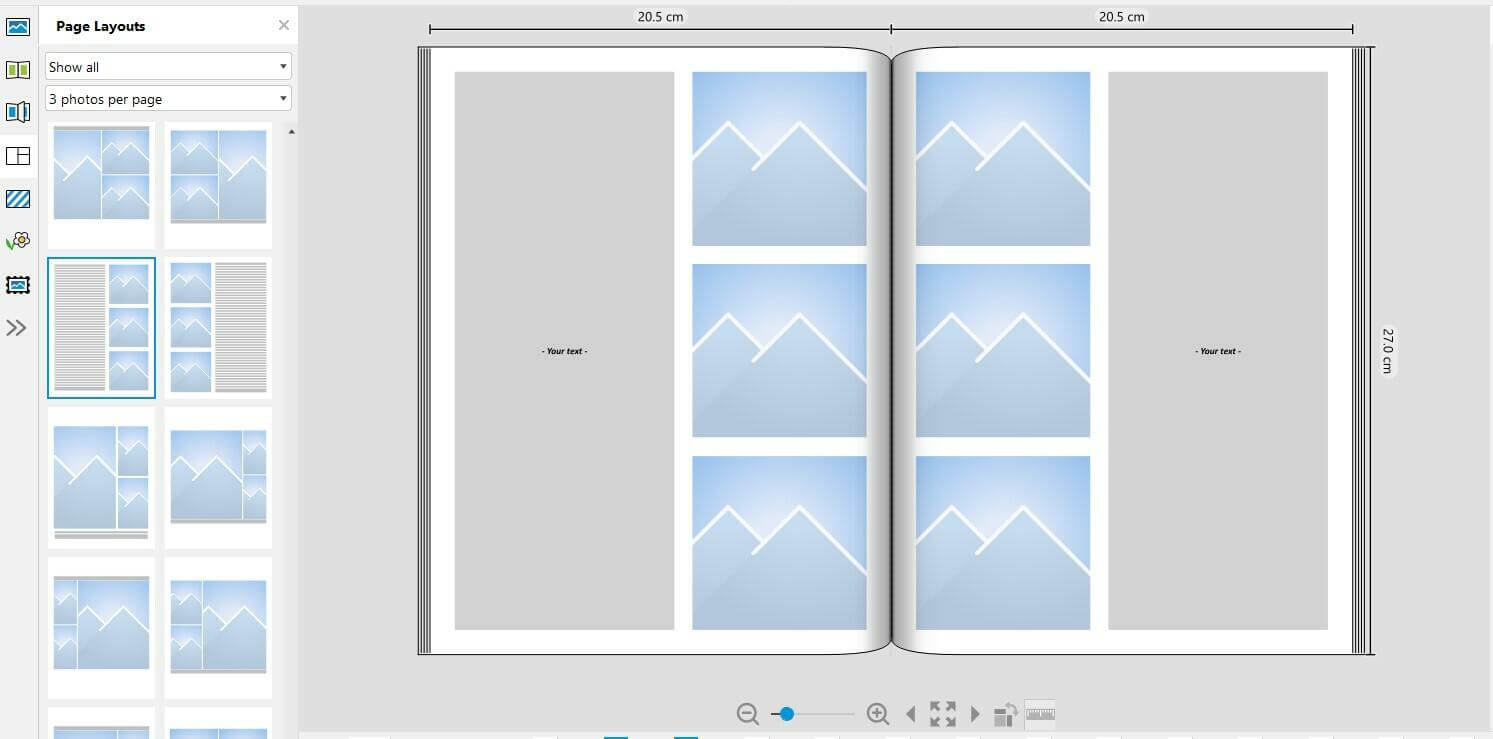
Task: Select middle photo placeholder on right page
Action: point(1003,351)
